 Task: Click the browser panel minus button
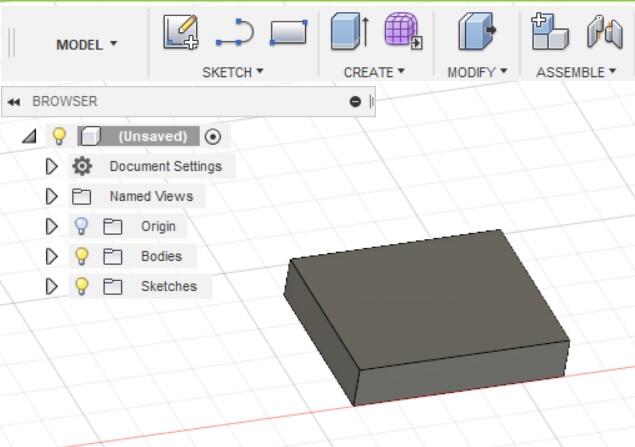pos(355,102)
